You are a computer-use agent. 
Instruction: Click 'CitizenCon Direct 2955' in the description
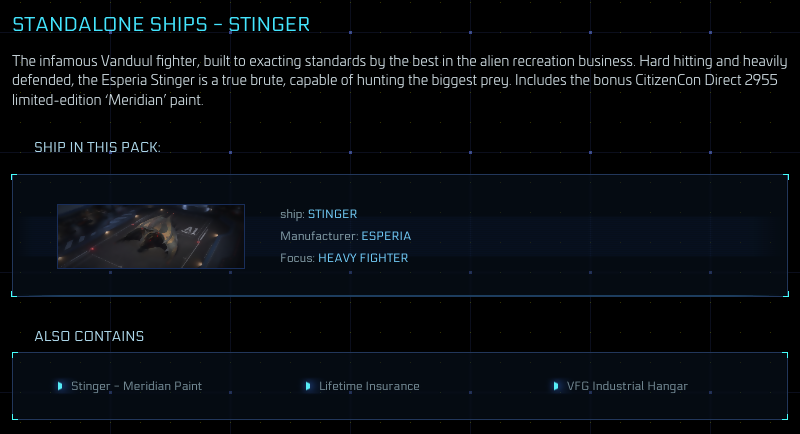tap(706, 80)
